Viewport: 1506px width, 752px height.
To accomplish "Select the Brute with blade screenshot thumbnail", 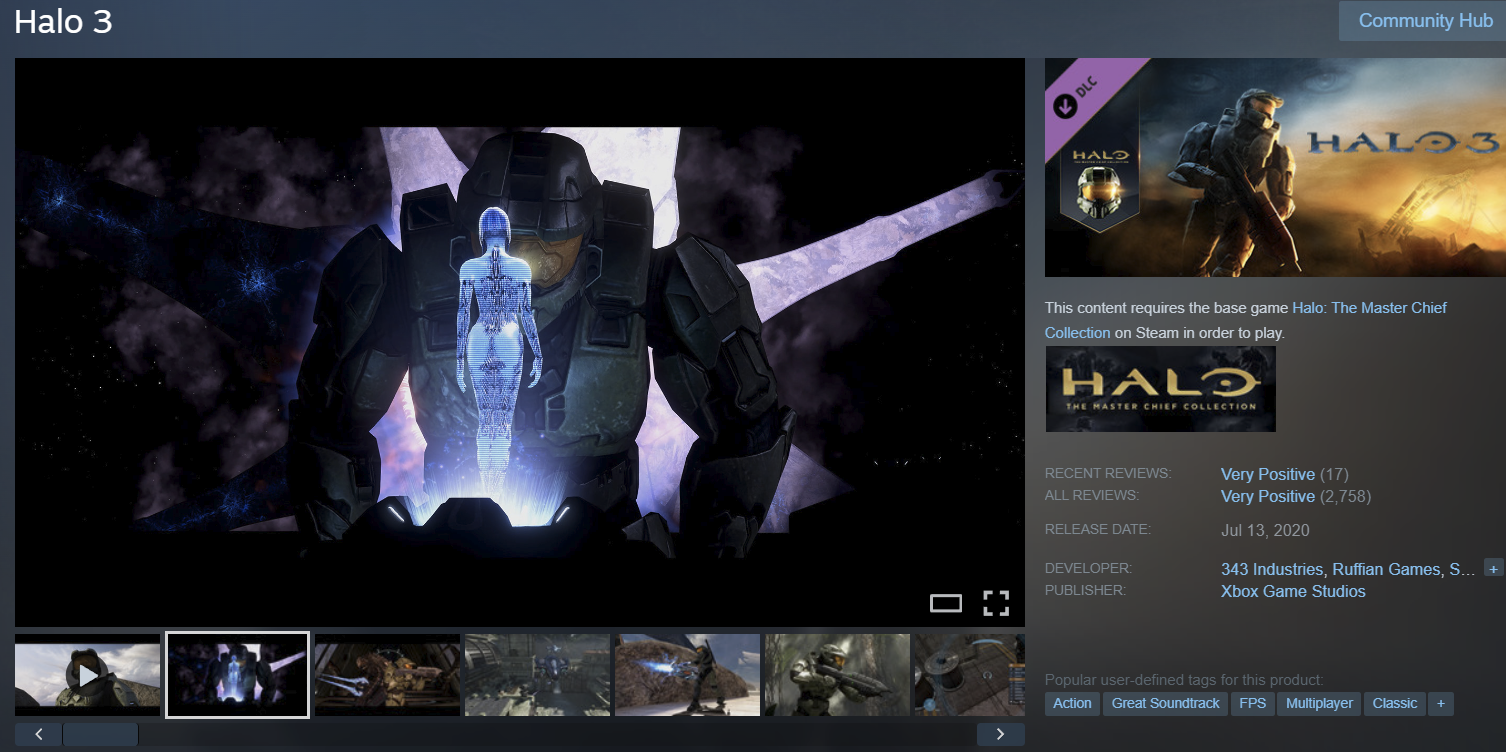I will pos(388,675).
